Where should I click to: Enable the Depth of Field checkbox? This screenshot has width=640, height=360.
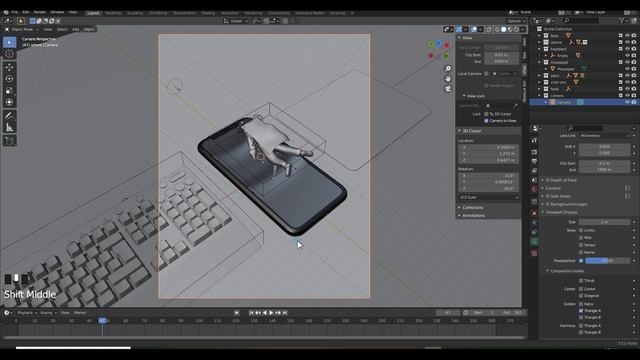(x=548, y=180)
